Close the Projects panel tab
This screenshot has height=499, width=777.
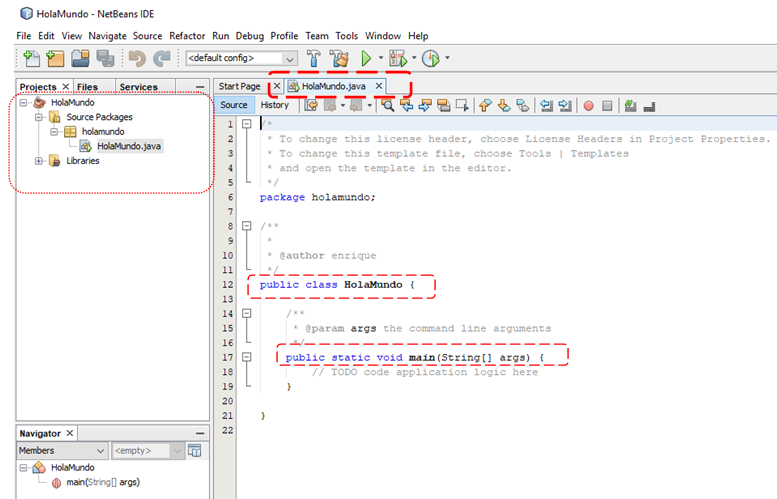click(65, 87)
